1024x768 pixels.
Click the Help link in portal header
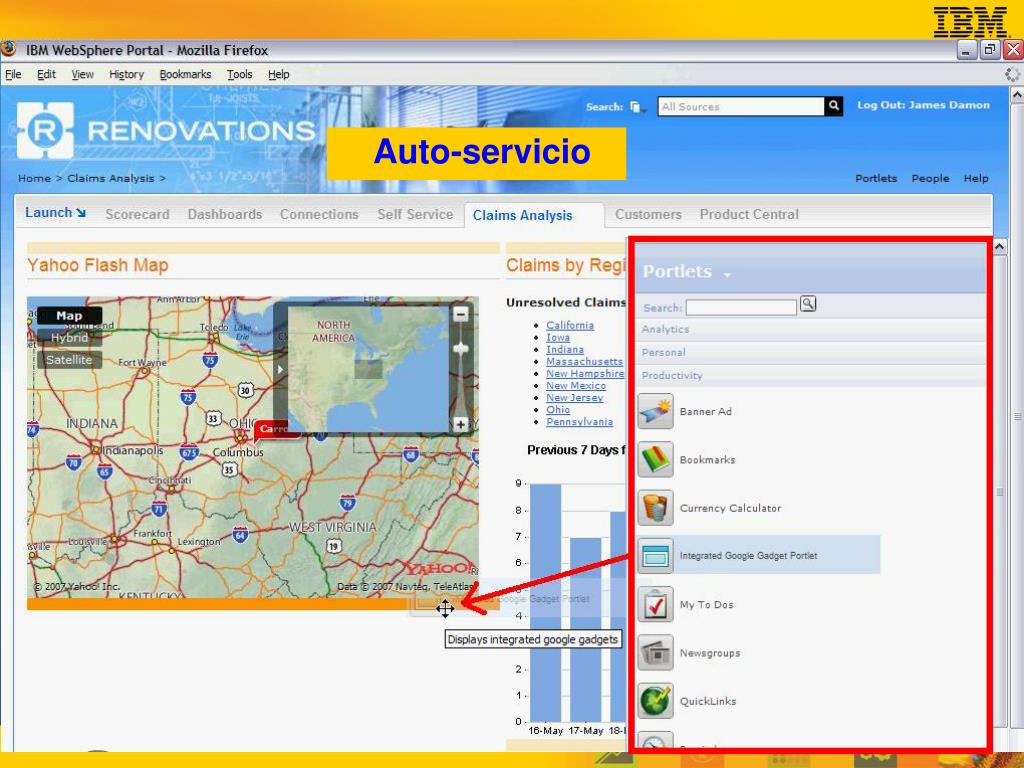976,178
